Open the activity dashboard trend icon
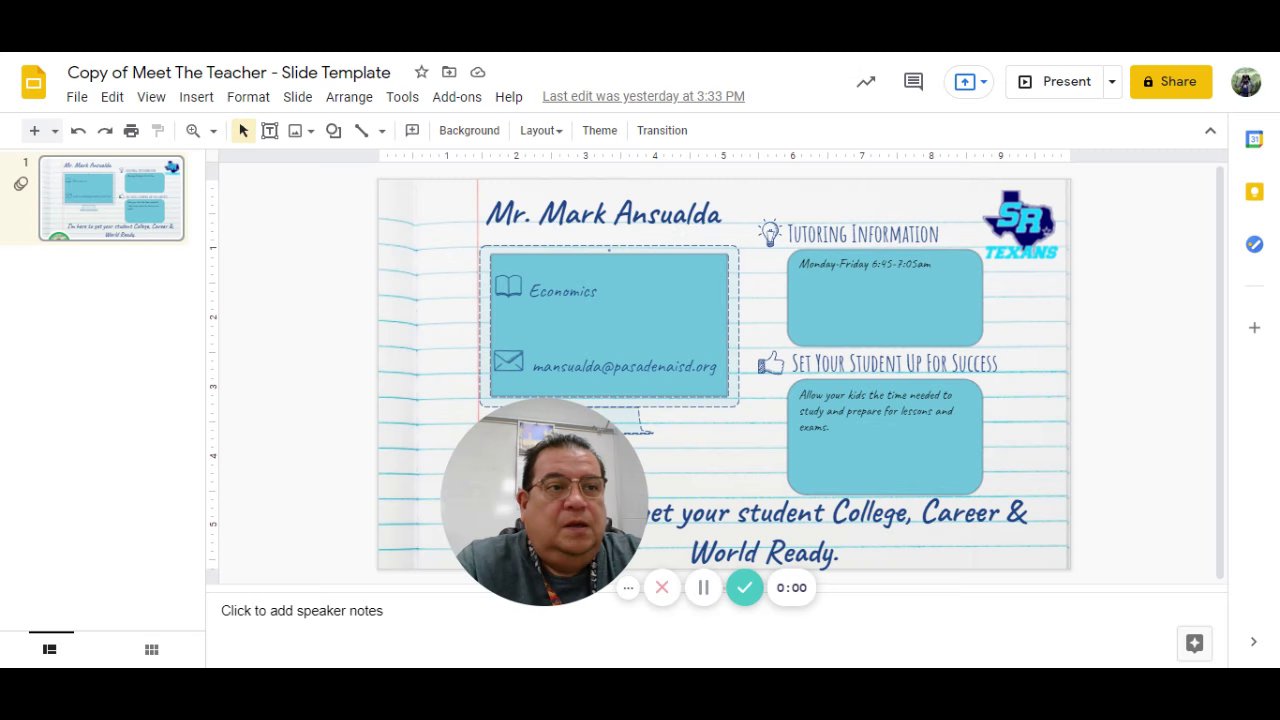 [866, 82]
